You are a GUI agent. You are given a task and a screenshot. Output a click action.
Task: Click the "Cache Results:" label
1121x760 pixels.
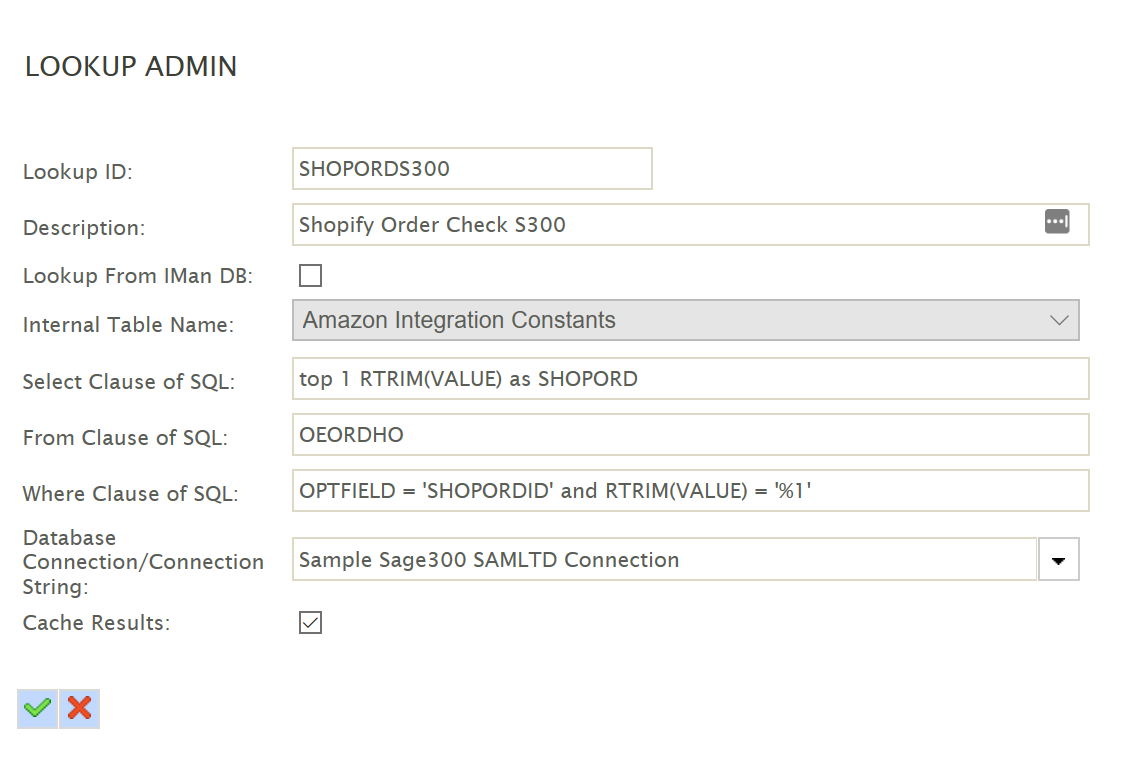pos(96,623)
